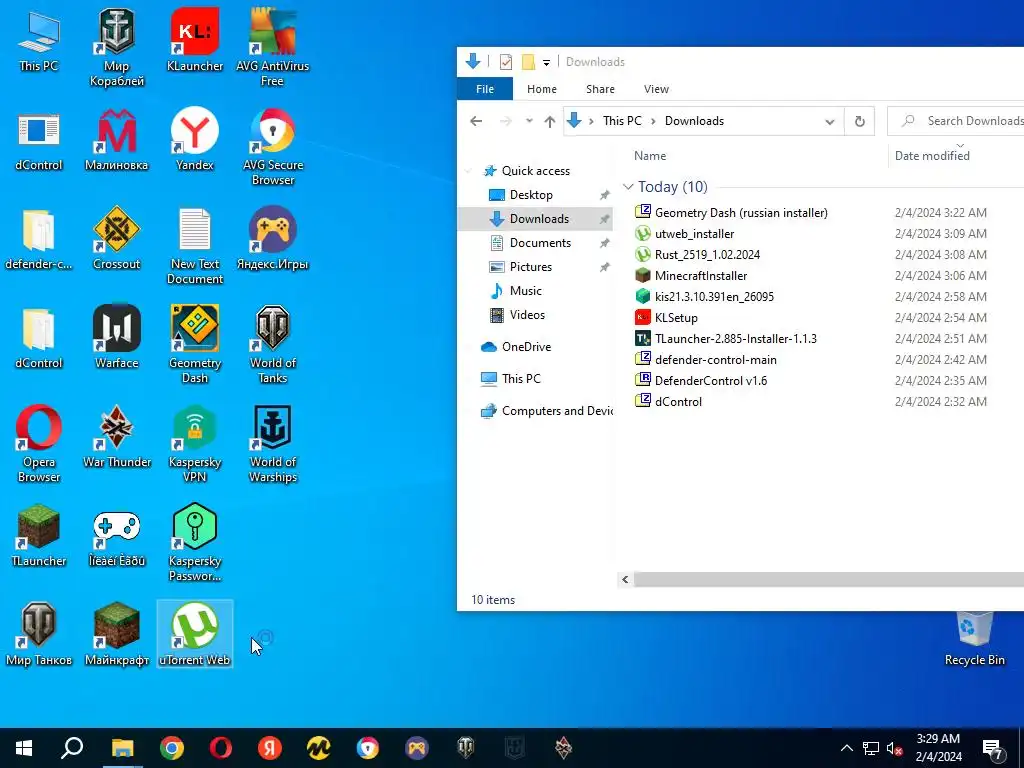
Task: Select the TLauncher desktop icon
Action: click(x=39, y=536)
